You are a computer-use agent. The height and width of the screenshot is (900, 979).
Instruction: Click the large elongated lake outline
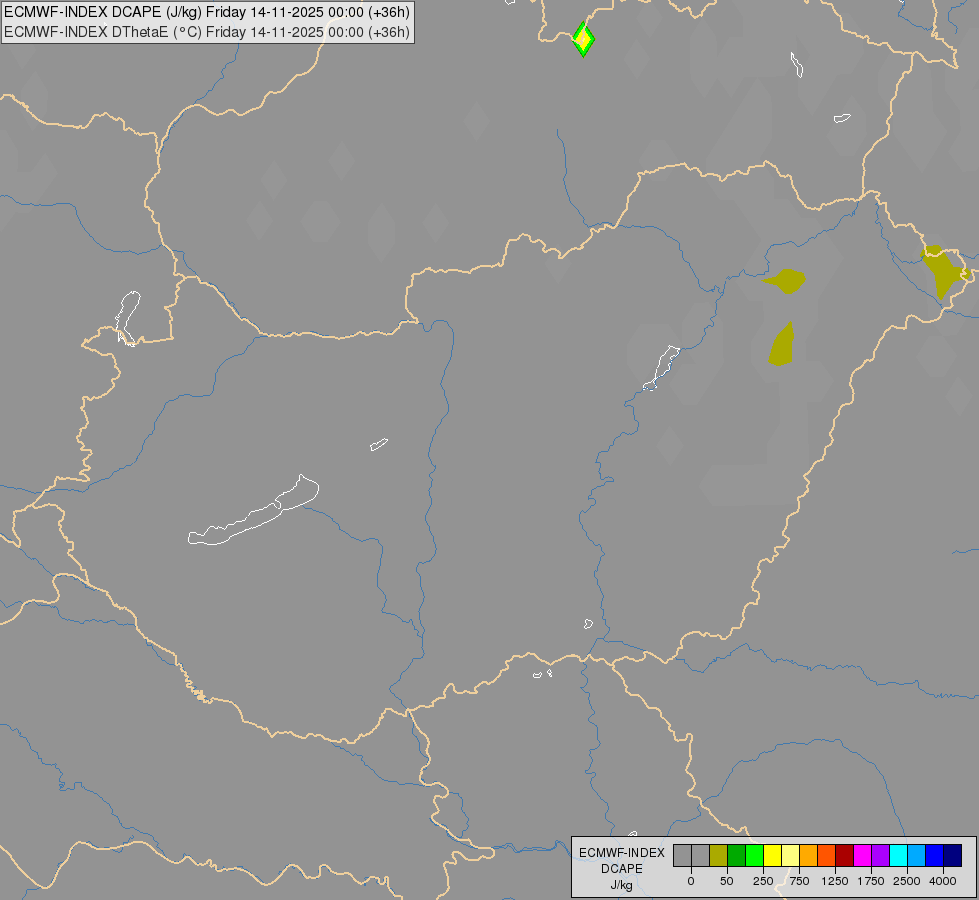click(253, 510)
